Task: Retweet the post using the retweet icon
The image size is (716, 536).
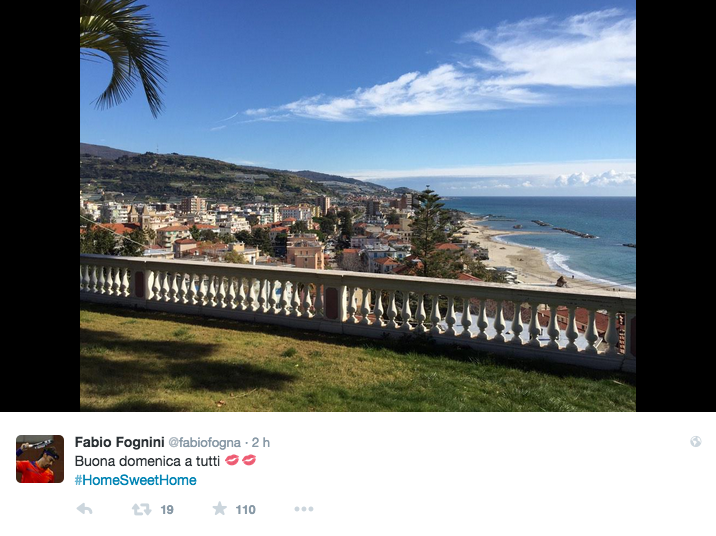Action: point(142,509)
